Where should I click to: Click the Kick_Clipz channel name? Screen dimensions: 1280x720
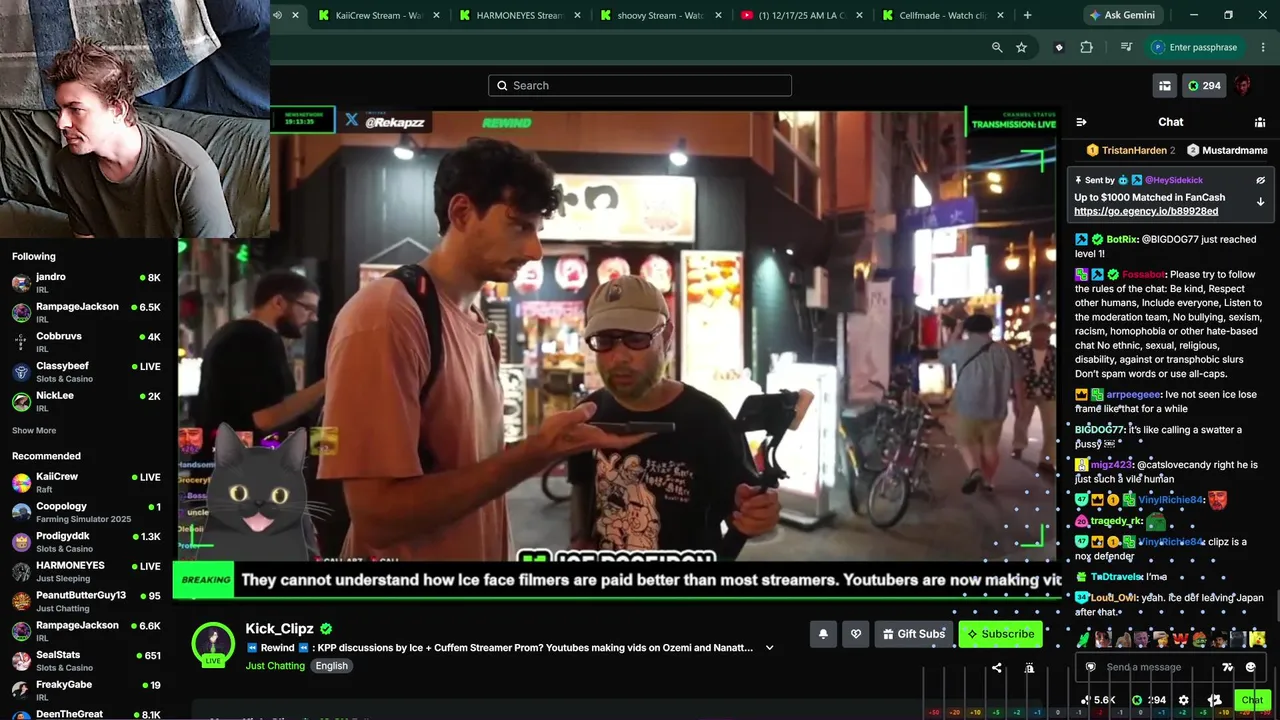[279, 629]
